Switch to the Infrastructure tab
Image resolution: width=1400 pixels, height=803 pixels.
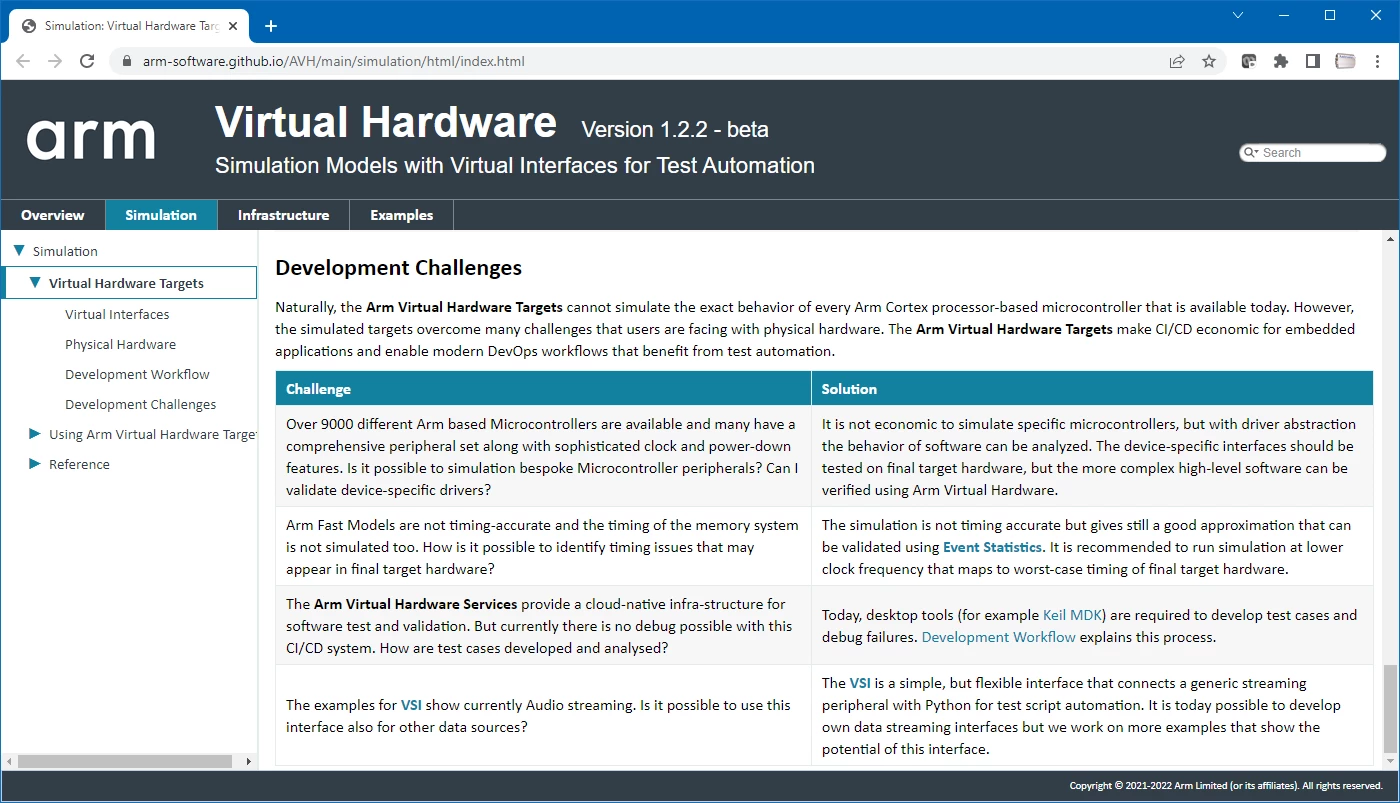pyautogui.click(x=283, y=215)
